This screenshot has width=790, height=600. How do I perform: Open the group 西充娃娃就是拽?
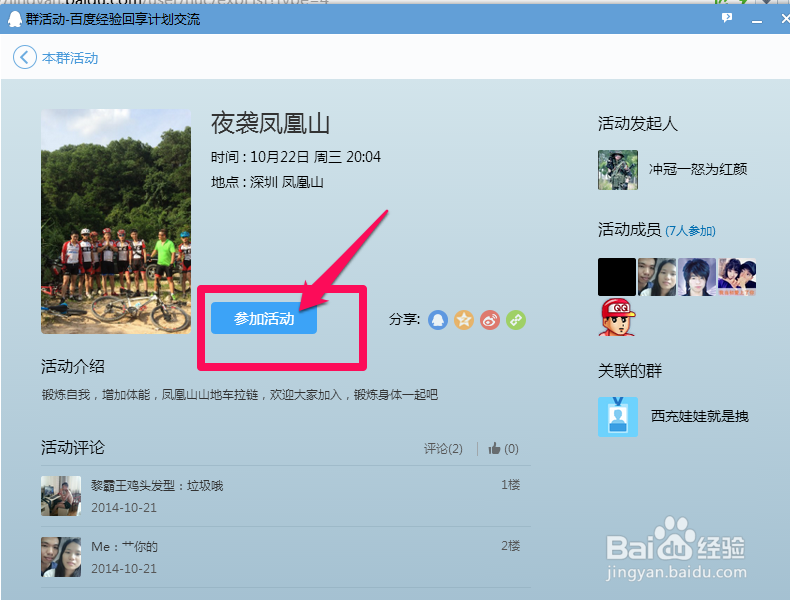coord(699,416)
